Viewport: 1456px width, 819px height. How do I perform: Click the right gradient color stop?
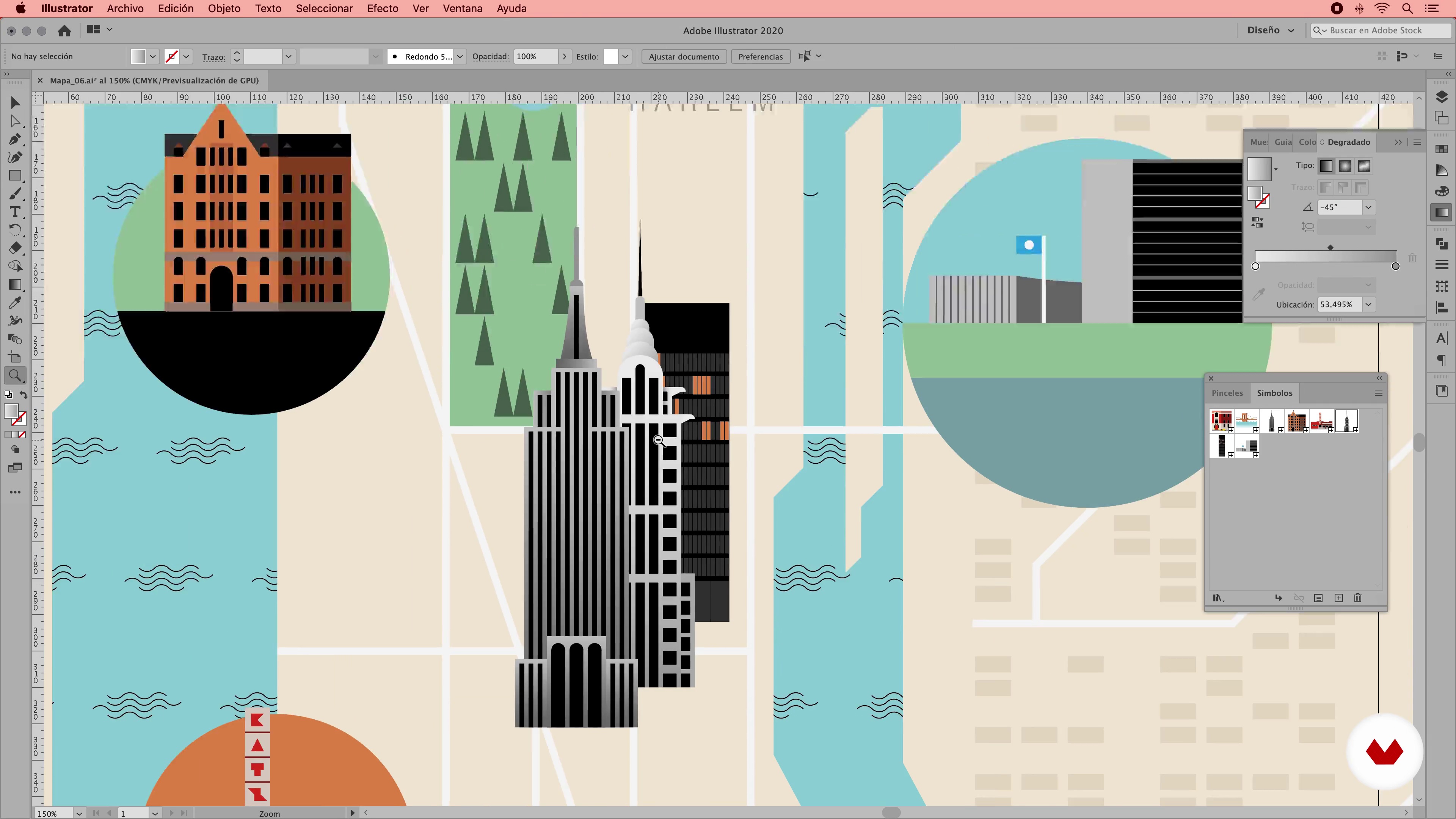(1395, 266)
